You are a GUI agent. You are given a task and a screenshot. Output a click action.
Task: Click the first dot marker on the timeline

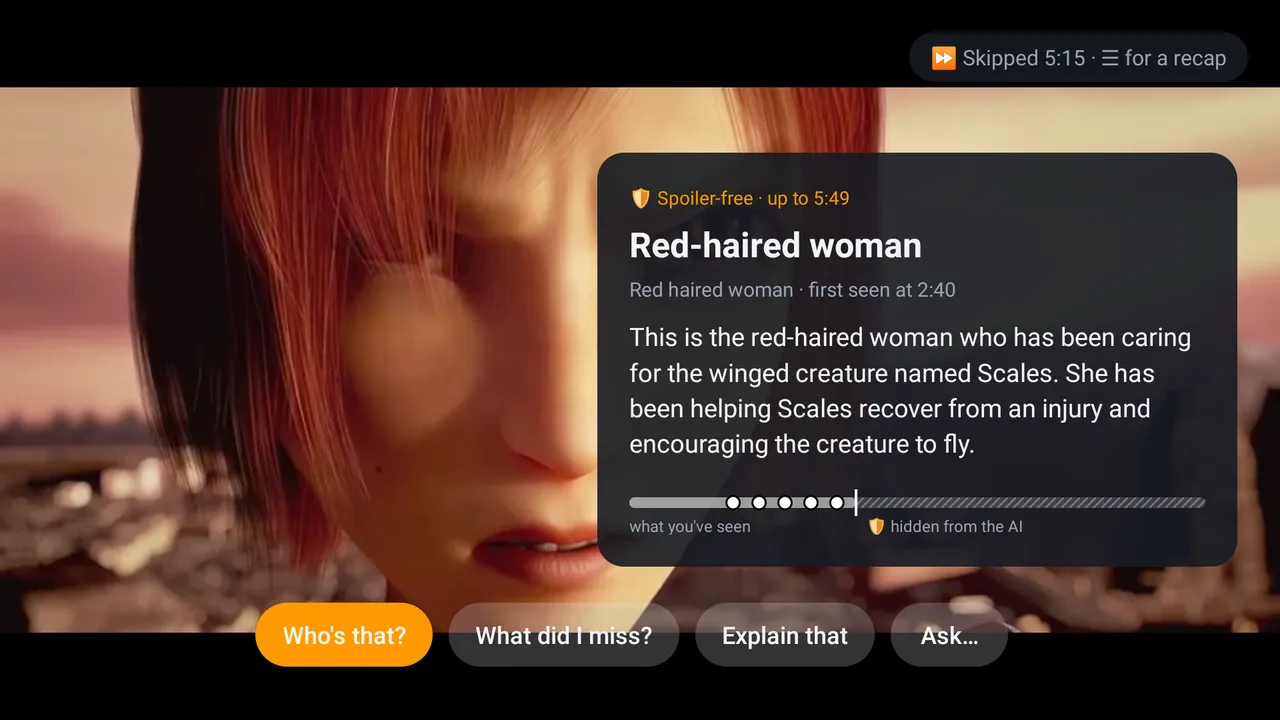click(x=733, y=502)
